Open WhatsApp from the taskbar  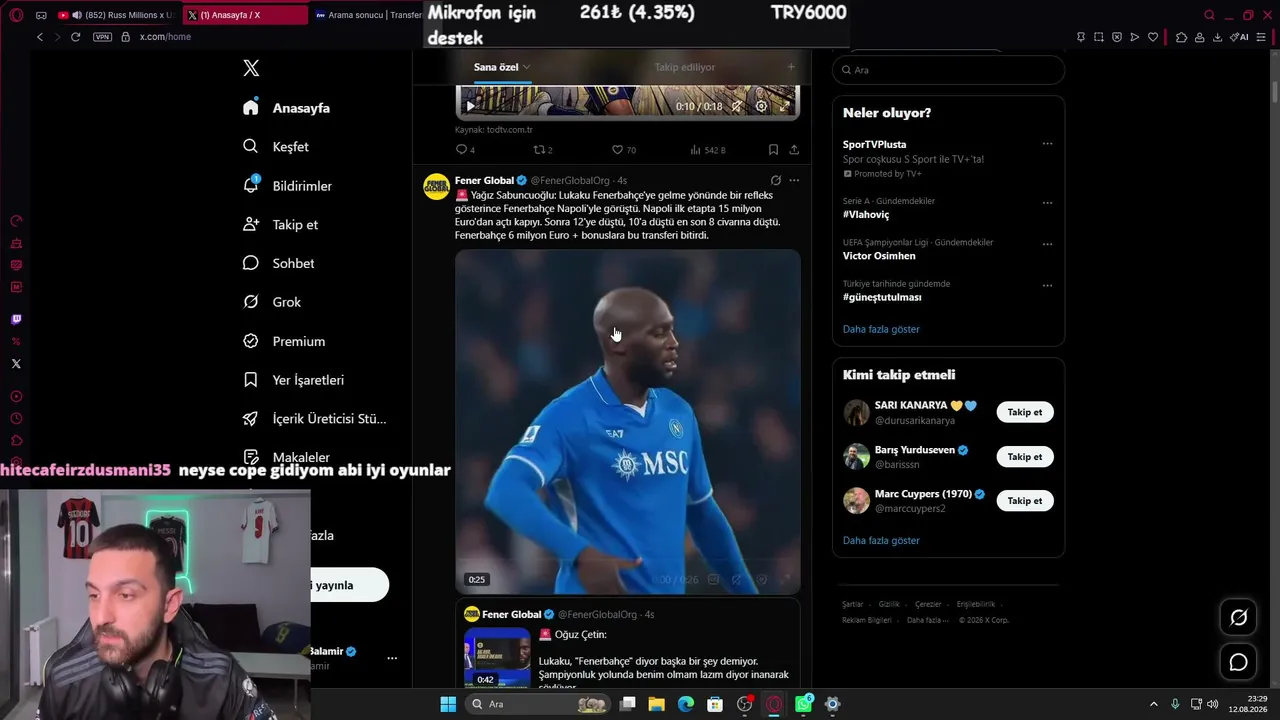pos(804,704)
